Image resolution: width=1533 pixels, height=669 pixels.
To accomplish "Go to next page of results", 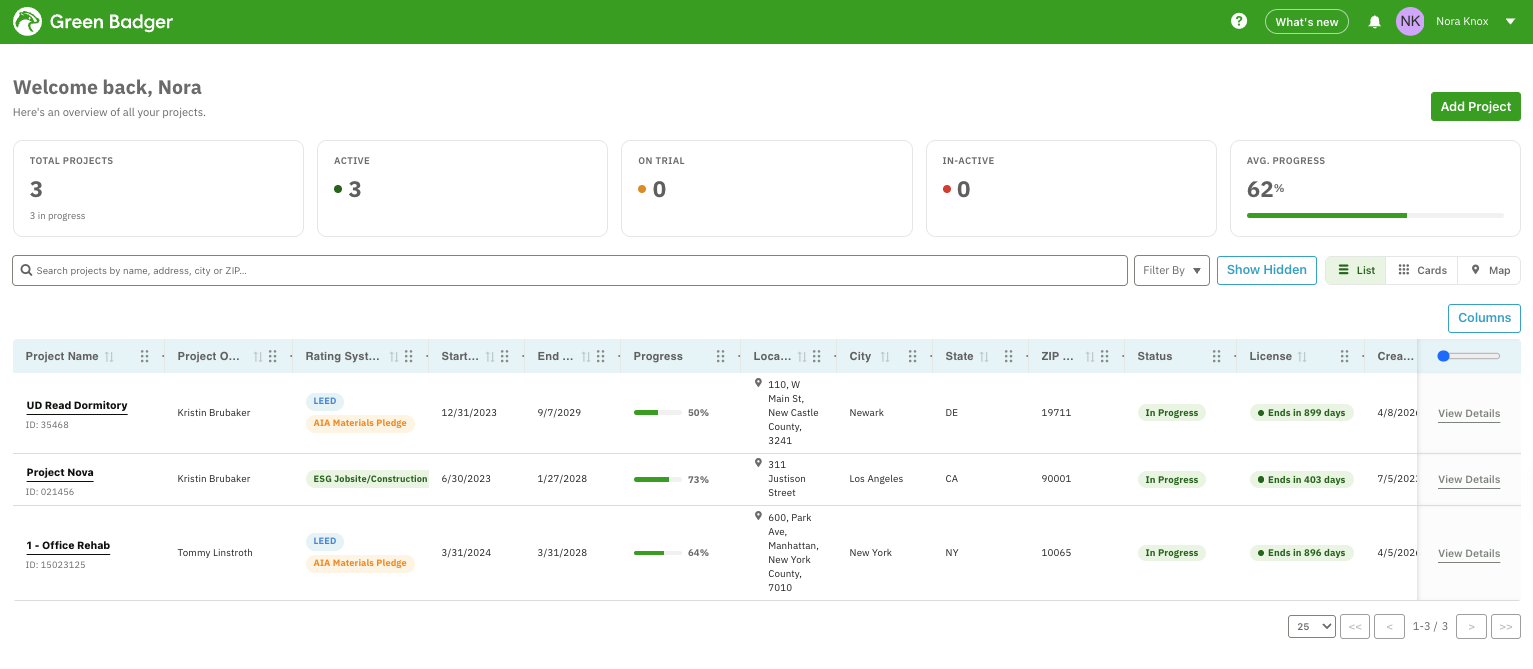I will click(x=1471, y=626).
